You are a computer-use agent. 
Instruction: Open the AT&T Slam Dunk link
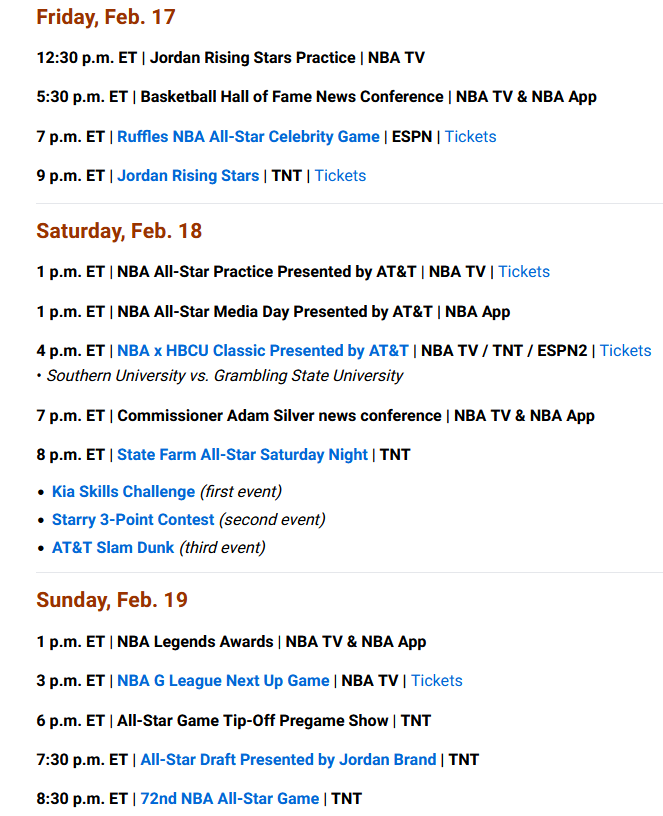113,548
